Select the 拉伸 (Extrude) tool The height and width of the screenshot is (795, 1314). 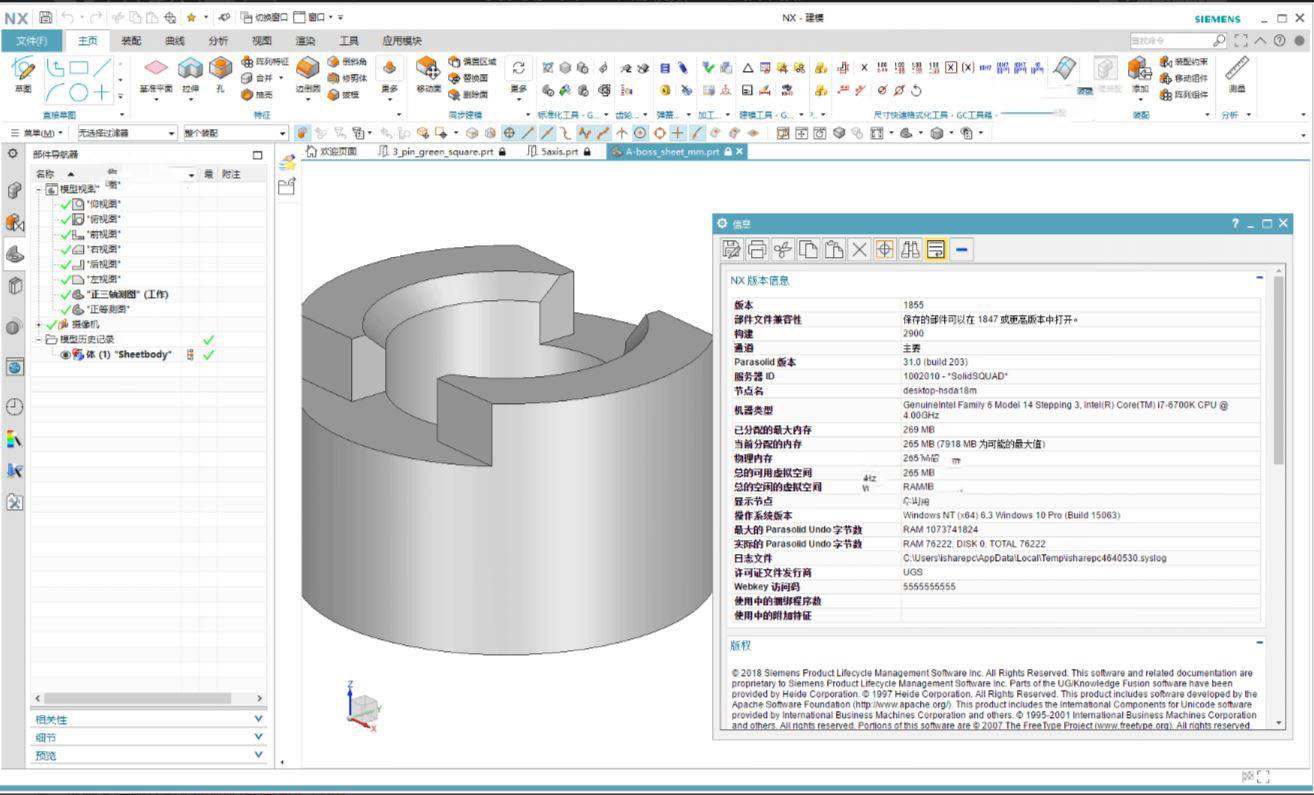point(189,72)
